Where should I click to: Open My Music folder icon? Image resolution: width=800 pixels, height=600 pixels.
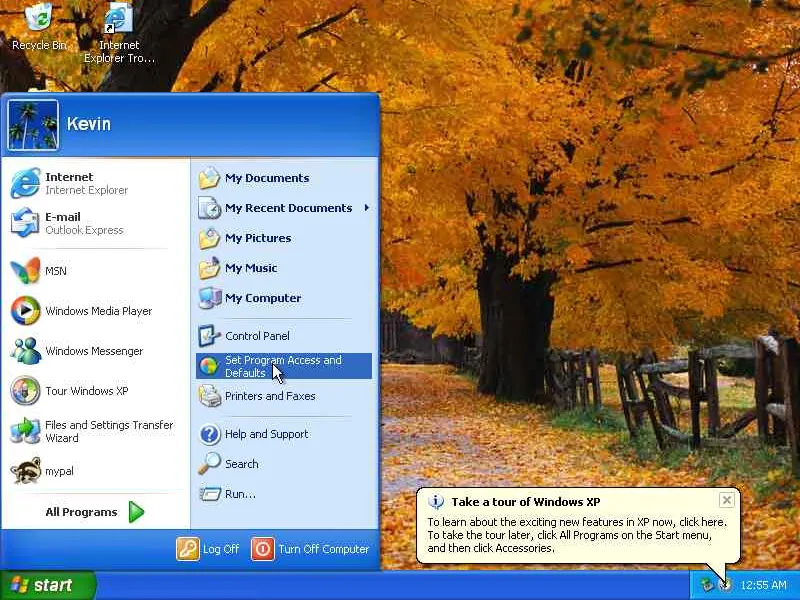pyautogui.click(x=209, y=268)
